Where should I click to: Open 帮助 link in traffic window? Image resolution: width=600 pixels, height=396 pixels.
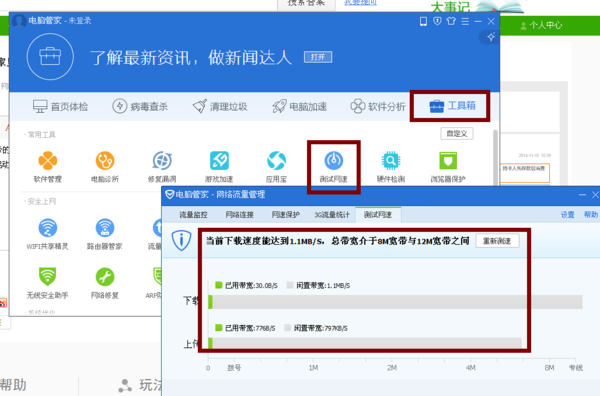pos(590,215)
